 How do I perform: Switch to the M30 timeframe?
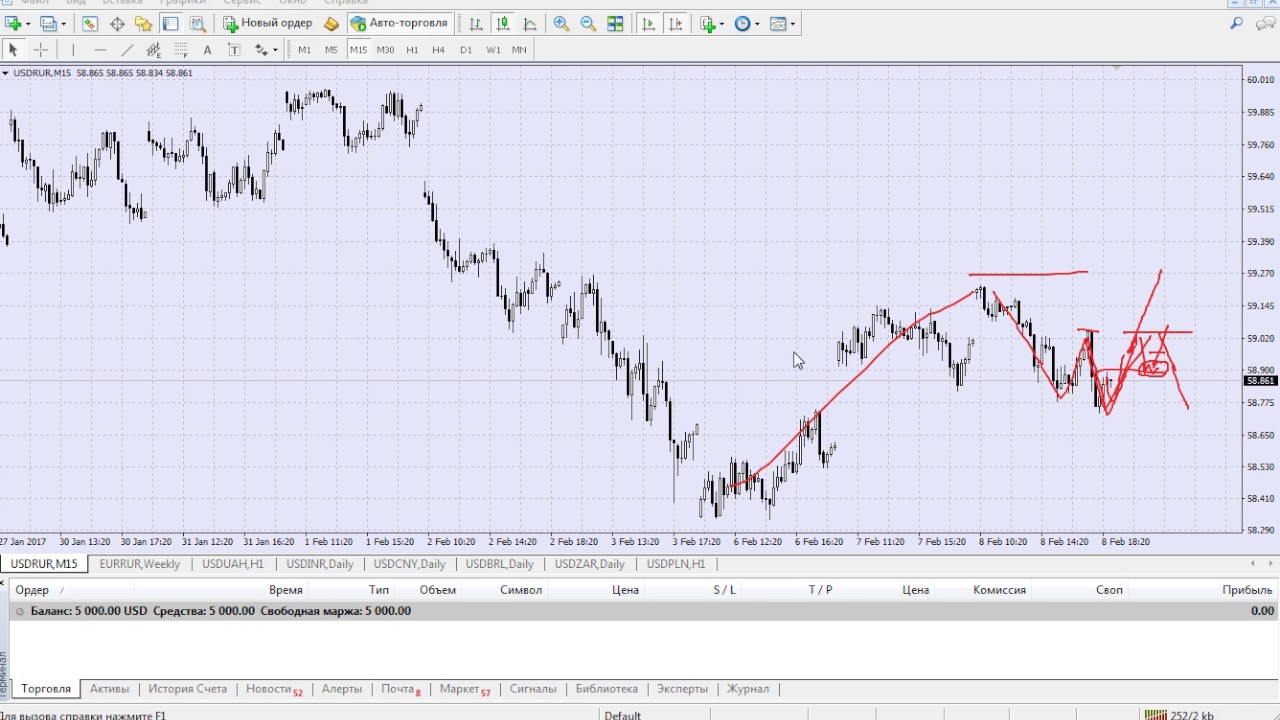click(x=385, y=49)
